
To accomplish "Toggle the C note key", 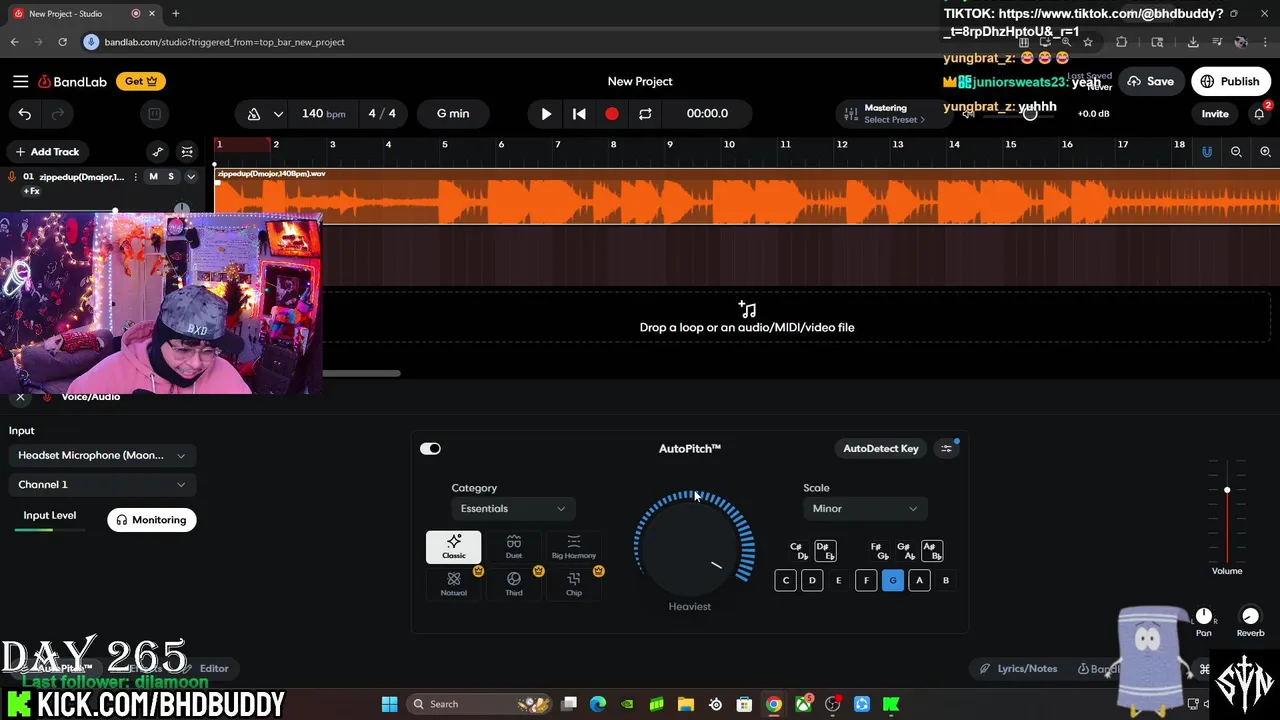I will (x=786, y=580).
